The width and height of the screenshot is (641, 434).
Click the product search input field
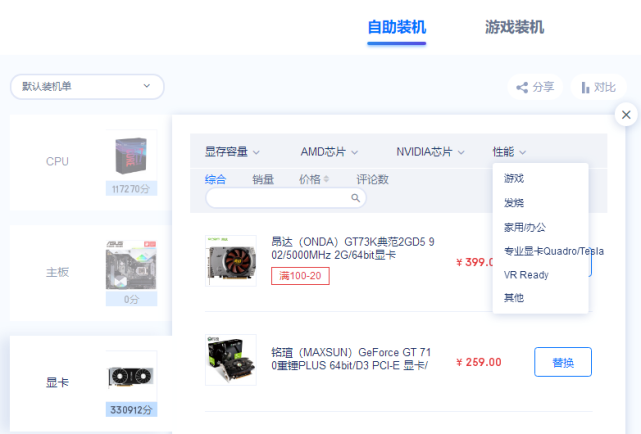(x=285, y=198)
